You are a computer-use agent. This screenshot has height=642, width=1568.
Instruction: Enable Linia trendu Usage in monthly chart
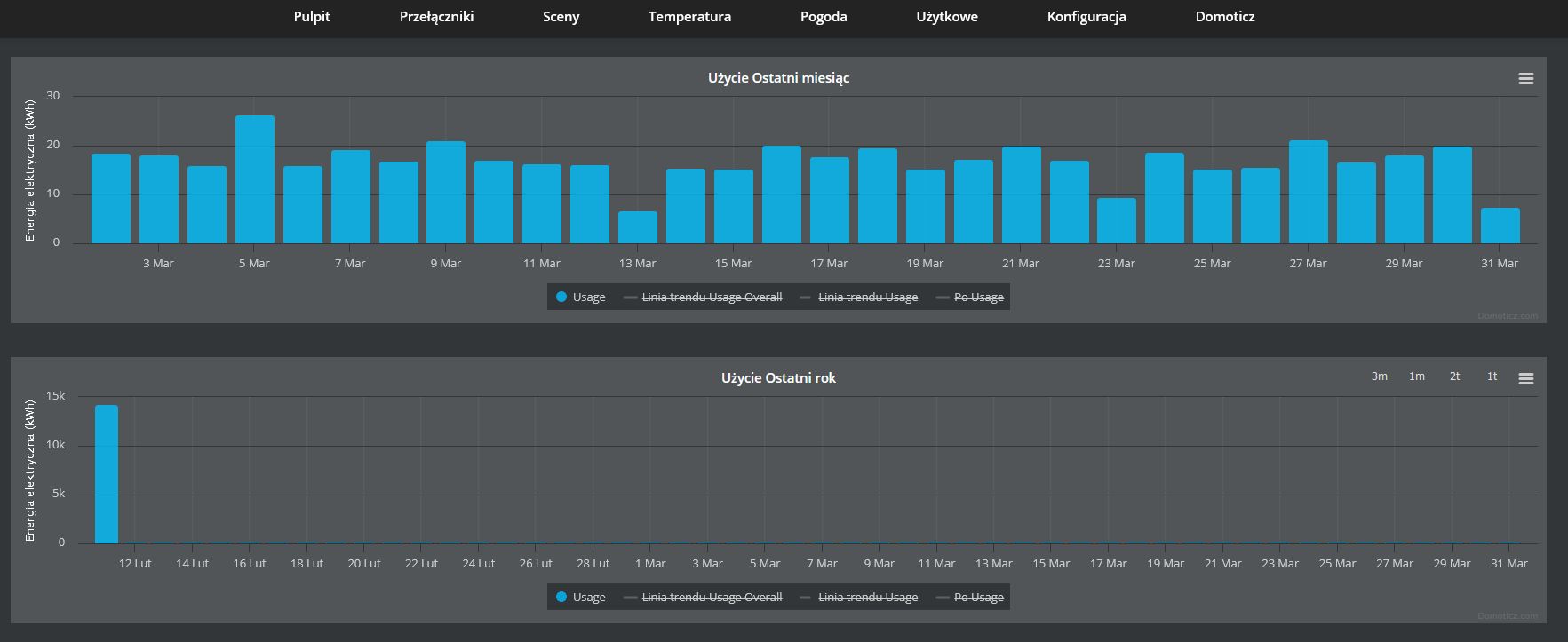(859, 297)
